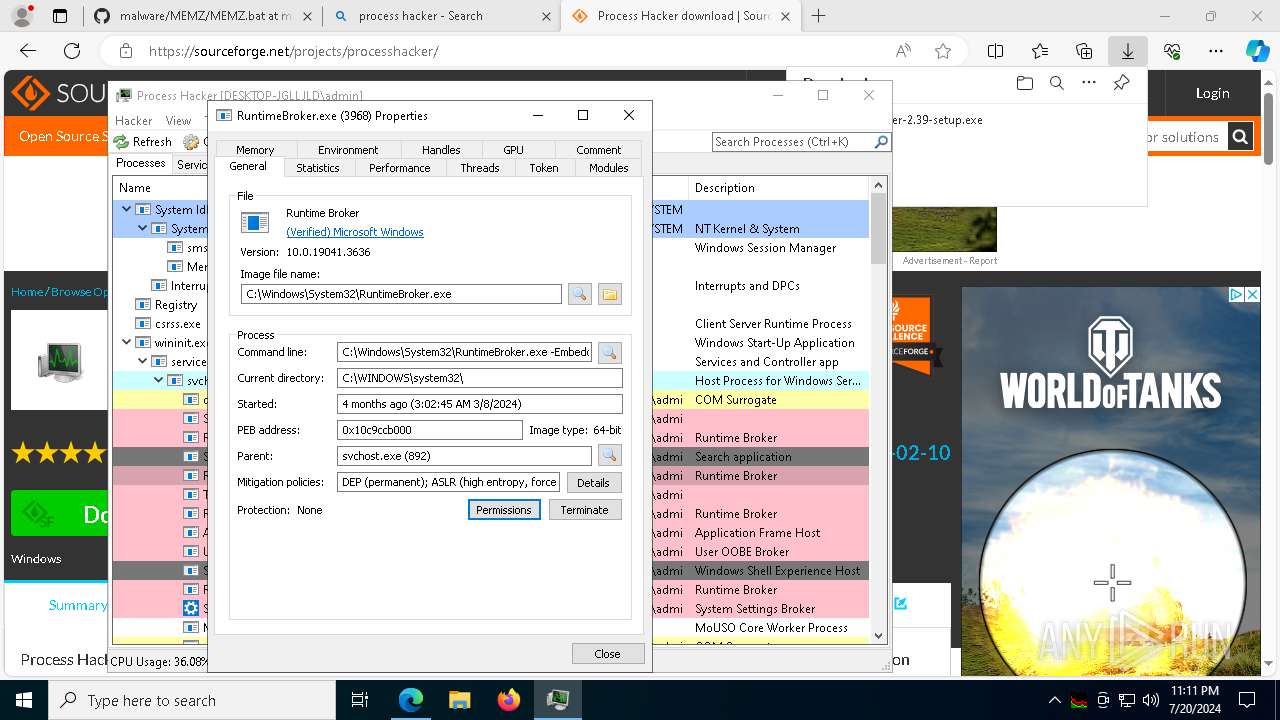Open Copilot sidebar icon
Screen dimensions: 1280x720
[1257, 51]
